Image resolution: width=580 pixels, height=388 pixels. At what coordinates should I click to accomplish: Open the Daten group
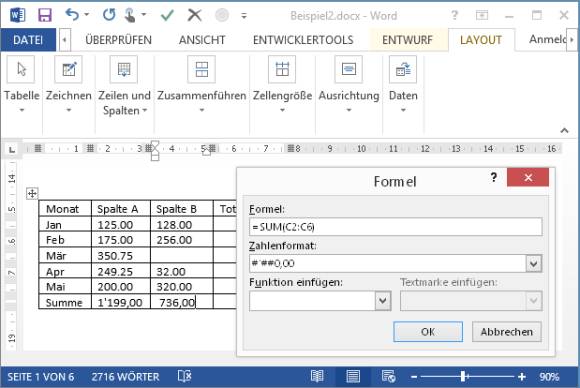pyautogui.click(x=403, y=85)
